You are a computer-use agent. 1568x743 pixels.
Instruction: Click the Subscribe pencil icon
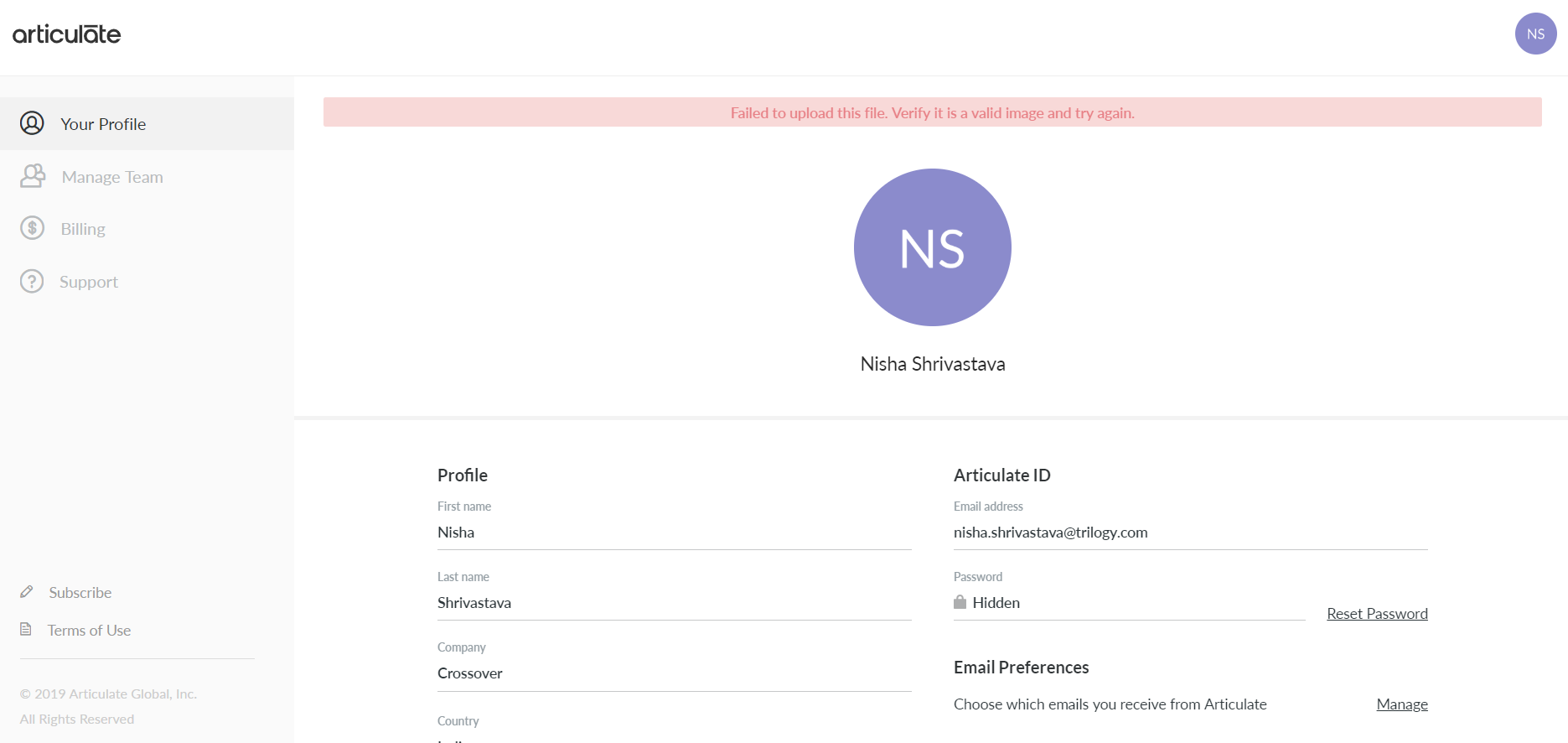click(x=27, y=592)
